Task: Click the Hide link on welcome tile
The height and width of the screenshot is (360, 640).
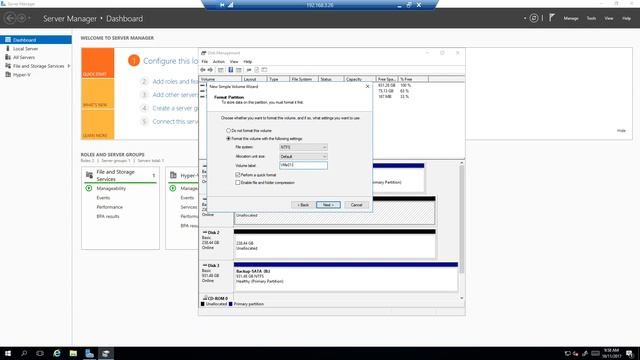Action: coord(621,131)
